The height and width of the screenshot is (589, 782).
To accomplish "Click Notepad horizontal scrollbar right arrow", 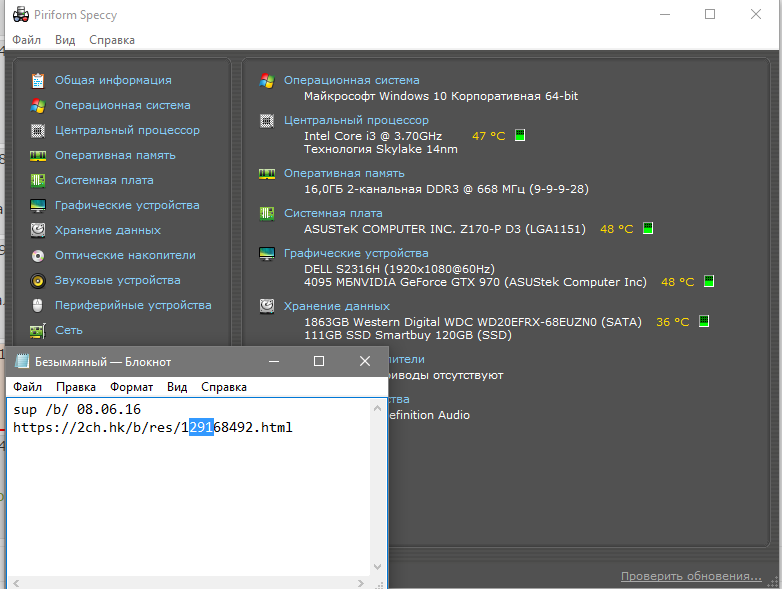I will pyautogui.click(x=361, y=583).
